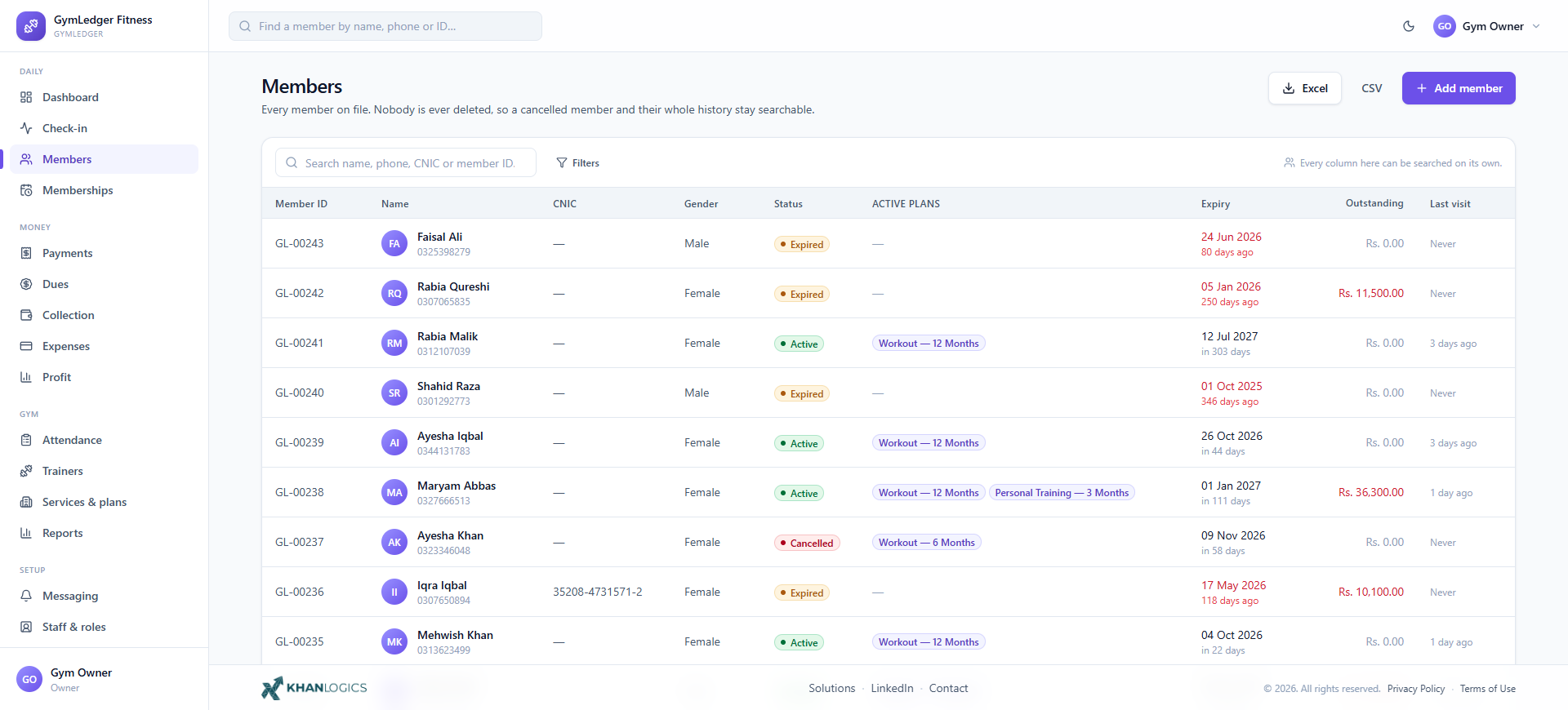This screenshot has height=710, width=1568.
Task: Click the RQ avatar for Rabia Qureshi
Action: coord(394,293)
